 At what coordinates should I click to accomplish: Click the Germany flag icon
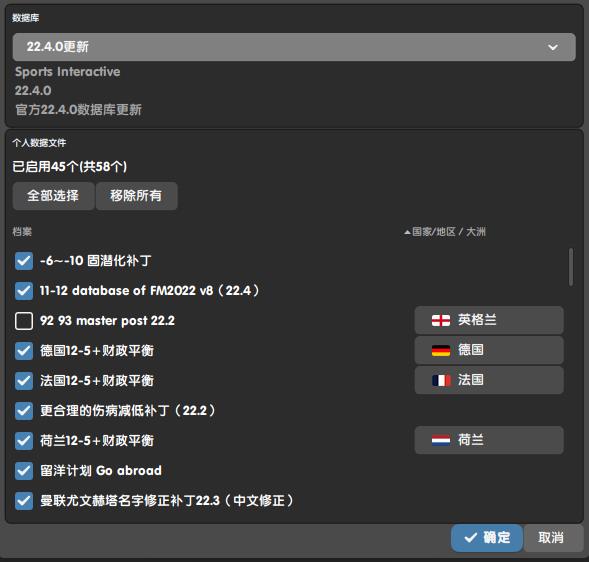click(441, 350)
